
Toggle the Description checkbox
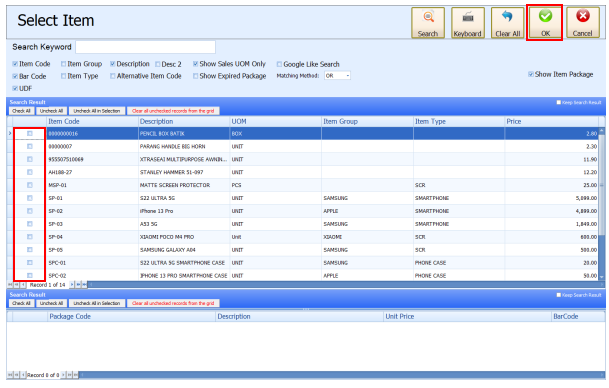tap(112, 64)
